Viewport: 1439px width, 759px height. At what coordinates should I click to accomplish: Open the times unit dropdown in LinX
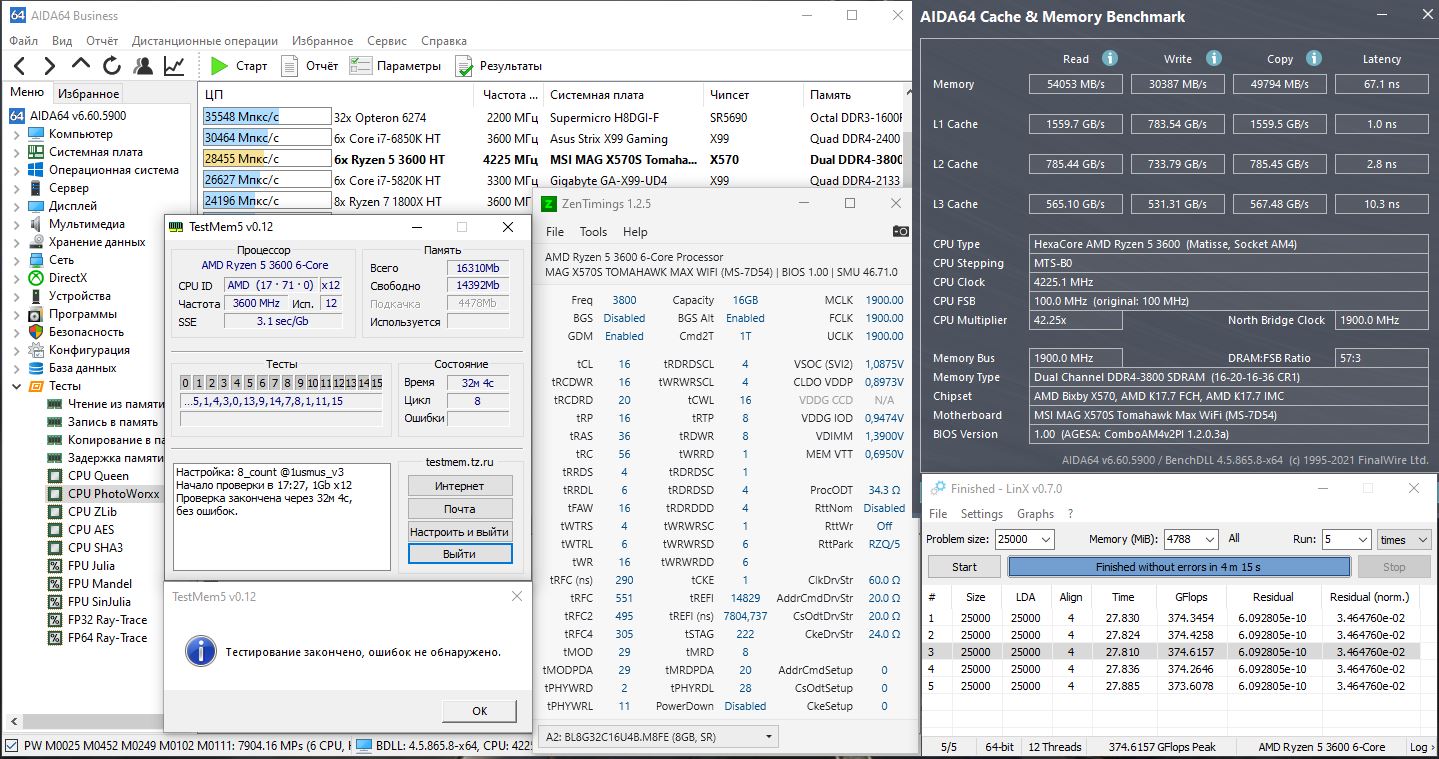click(1405, 539)
